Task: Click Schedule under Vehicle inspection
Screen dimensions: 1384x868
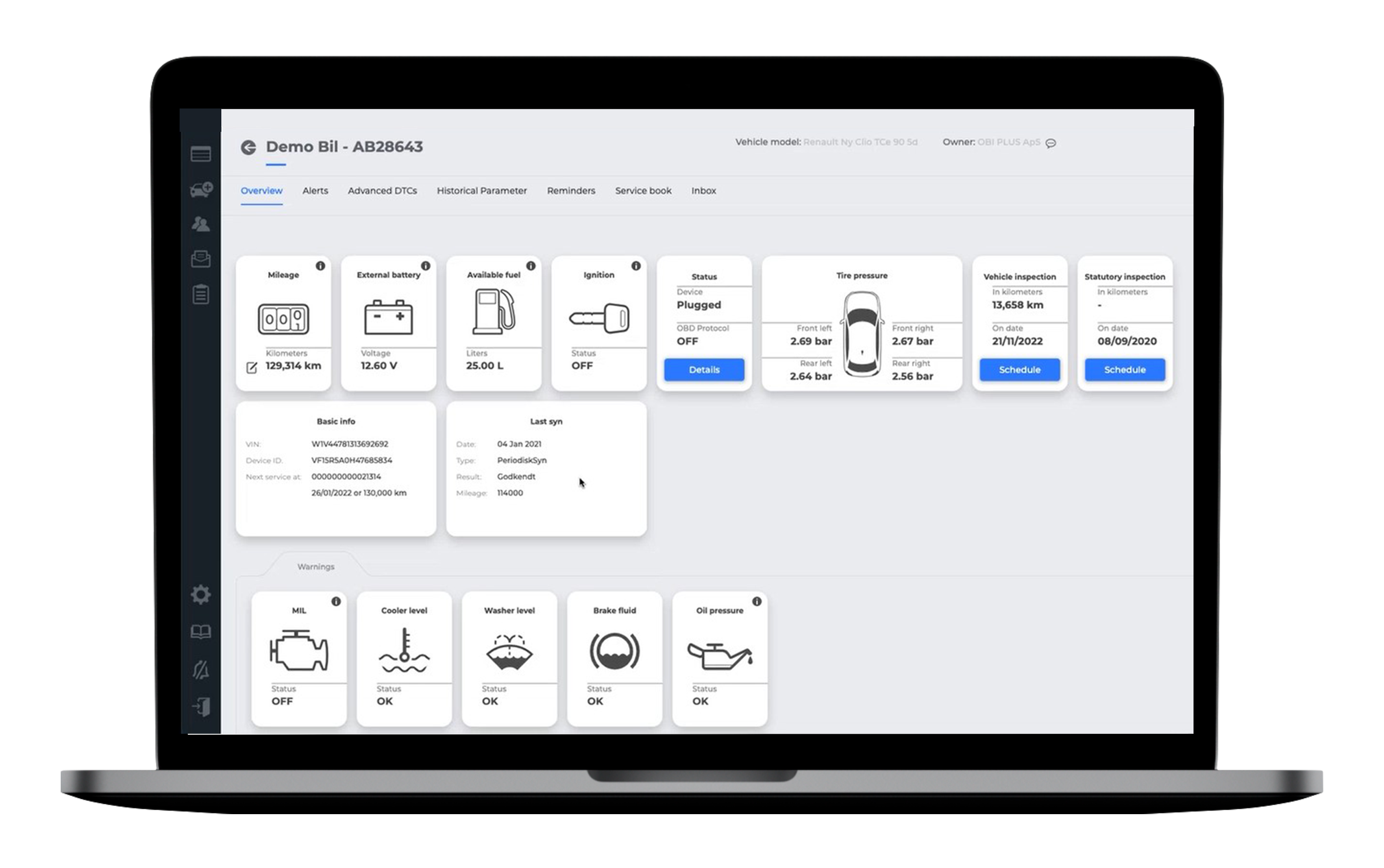Action: click(1019, 370)
